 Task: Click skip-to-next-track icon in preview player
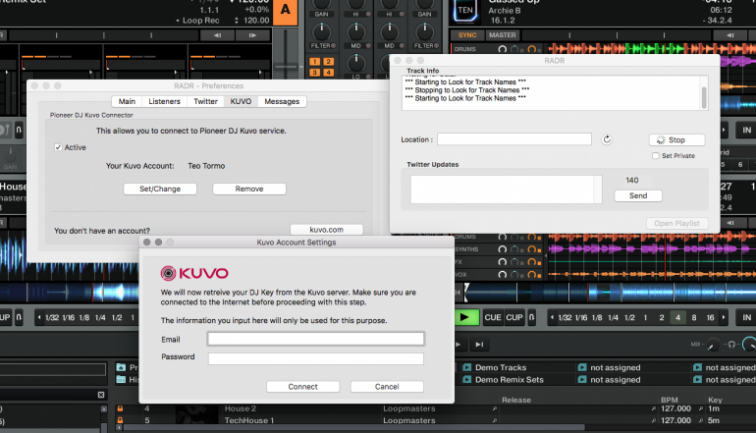coord(479,344)
